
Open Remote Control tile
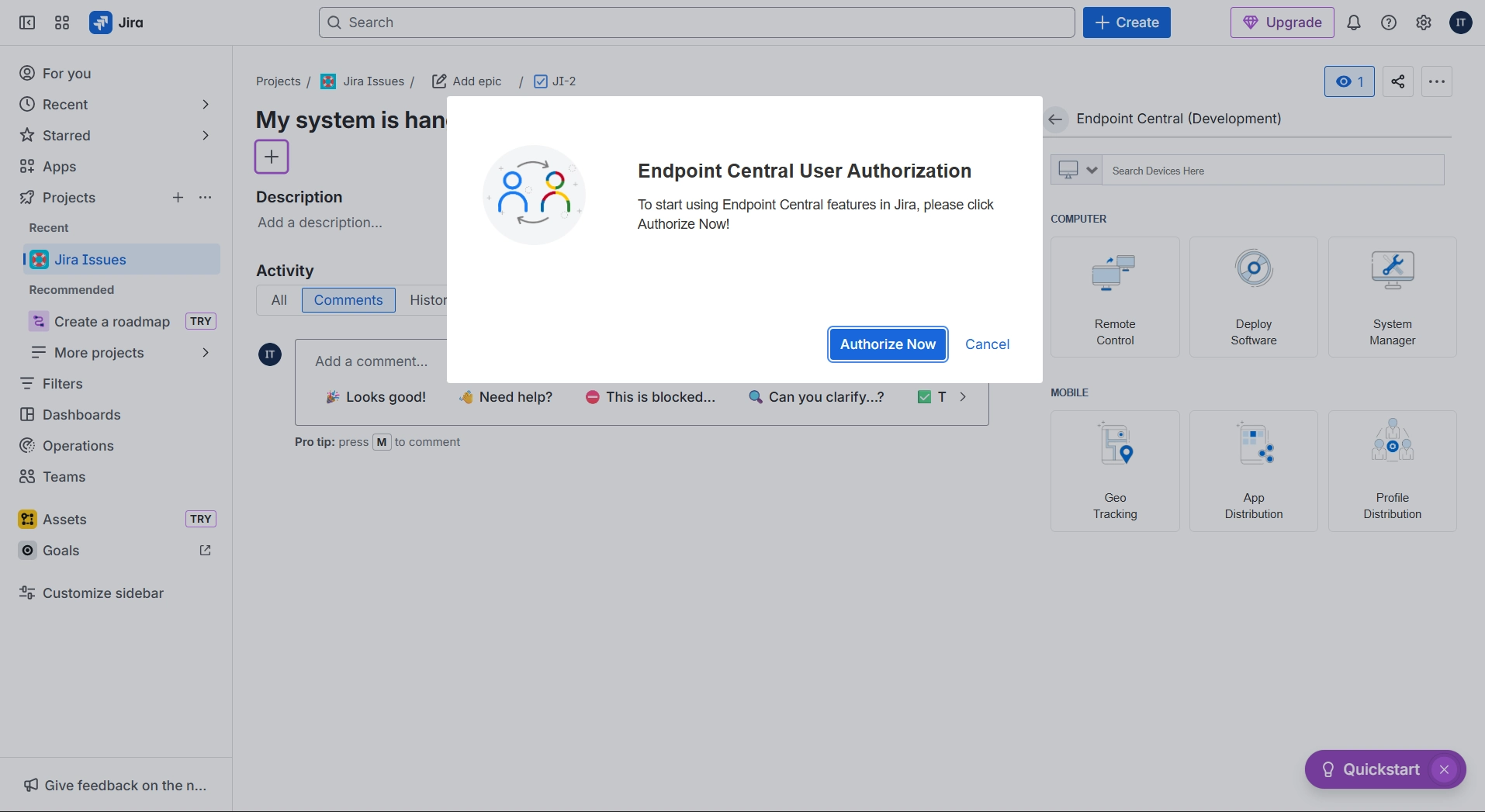[x=1115, y=297]
